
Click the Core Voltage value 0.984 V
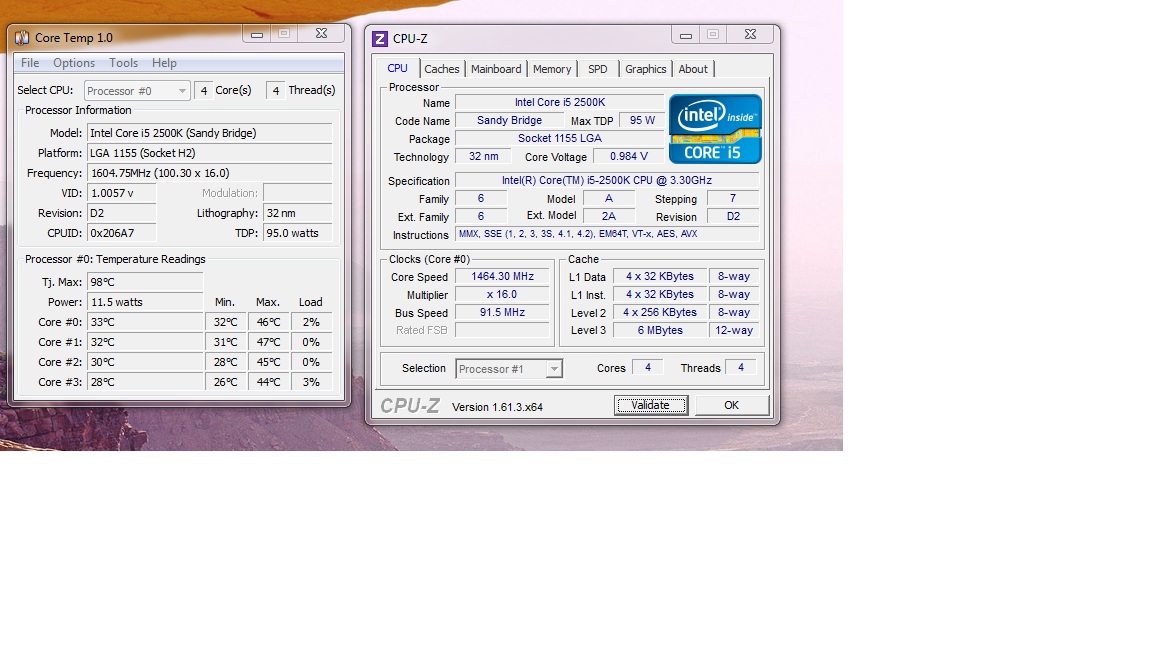tap(629, 156)
